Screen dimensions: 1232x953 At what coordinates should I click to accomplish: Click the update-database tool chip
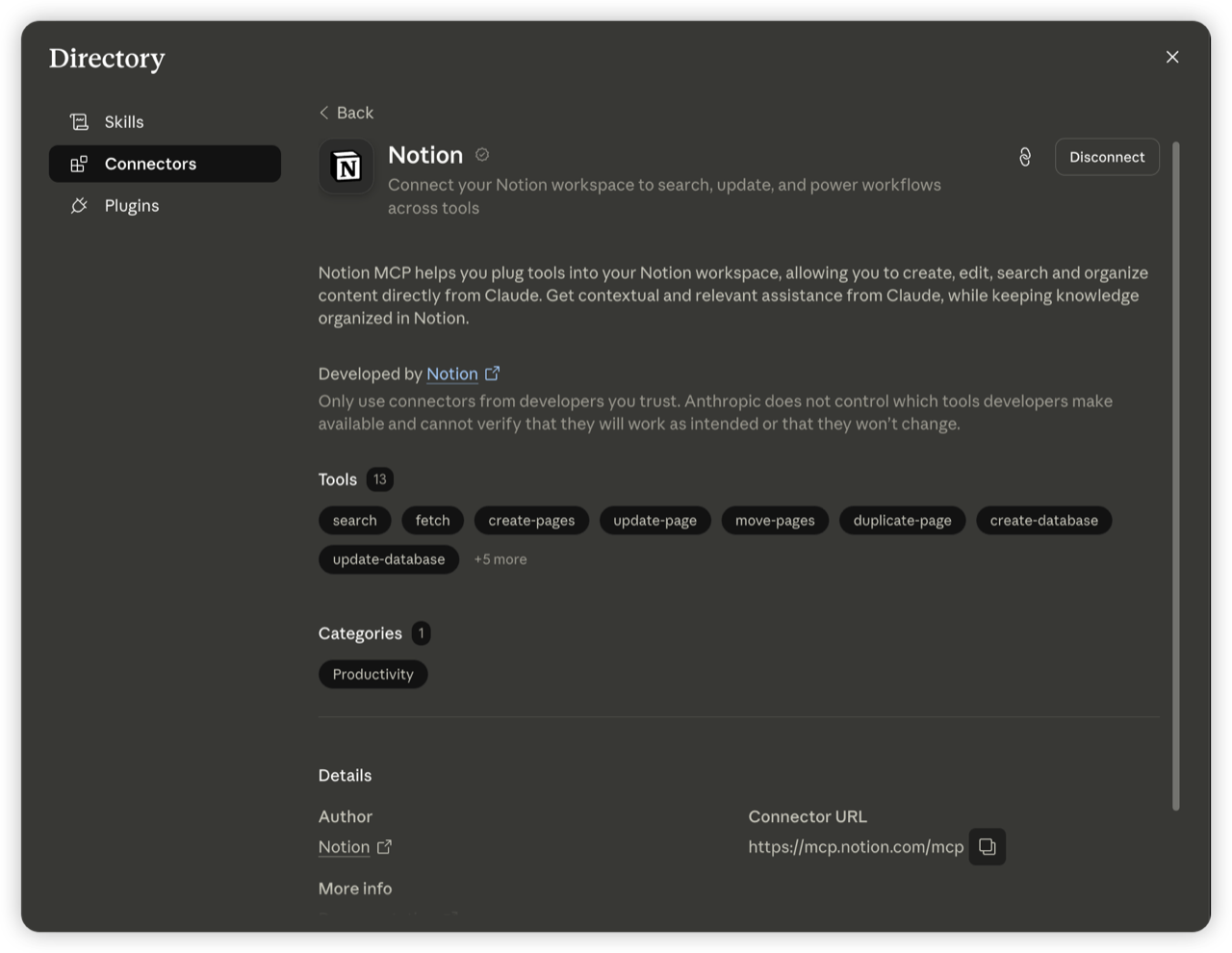tap(389, 559)
